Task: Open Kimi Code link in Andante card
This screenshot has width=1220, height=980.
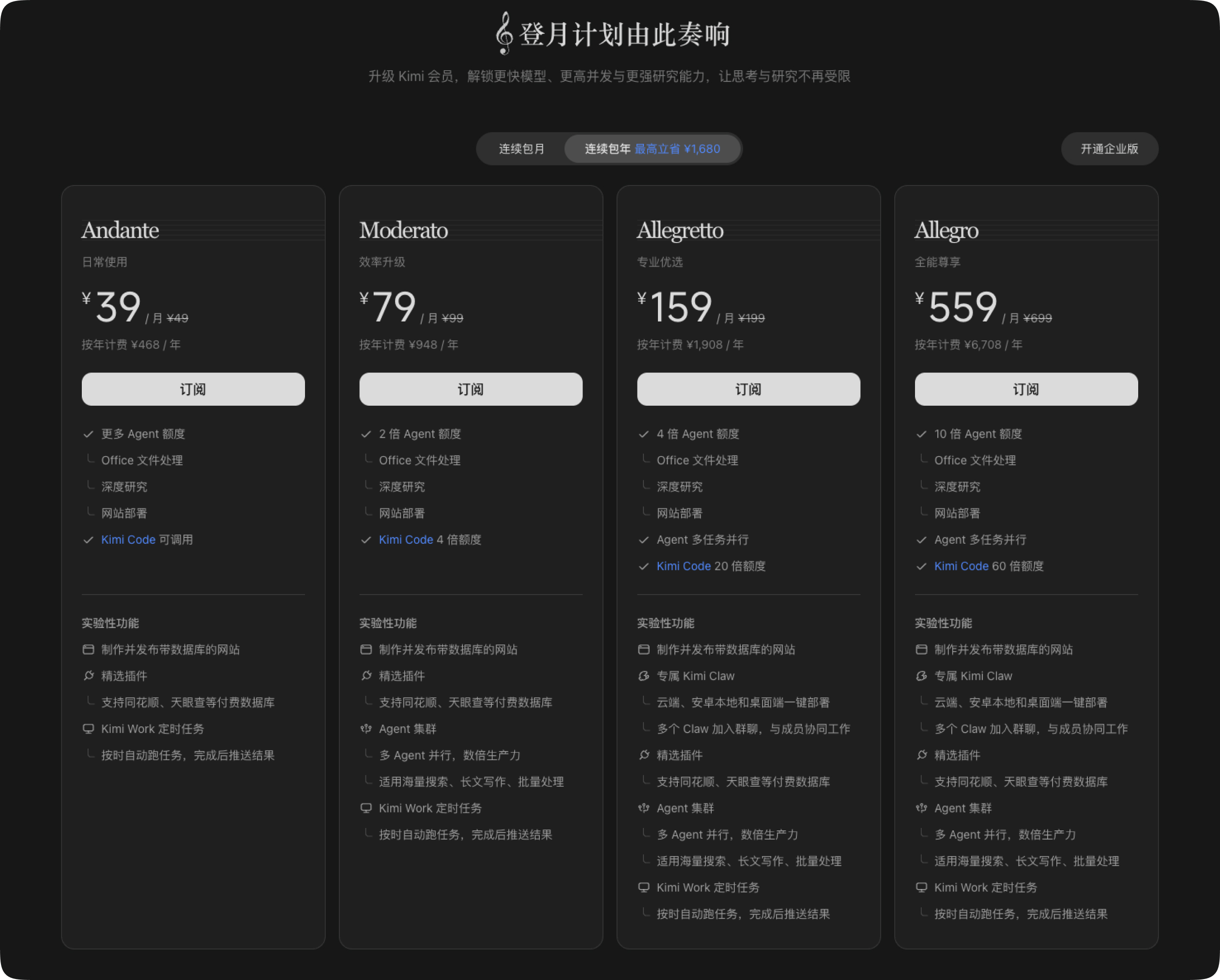Action: click(128, 540)
